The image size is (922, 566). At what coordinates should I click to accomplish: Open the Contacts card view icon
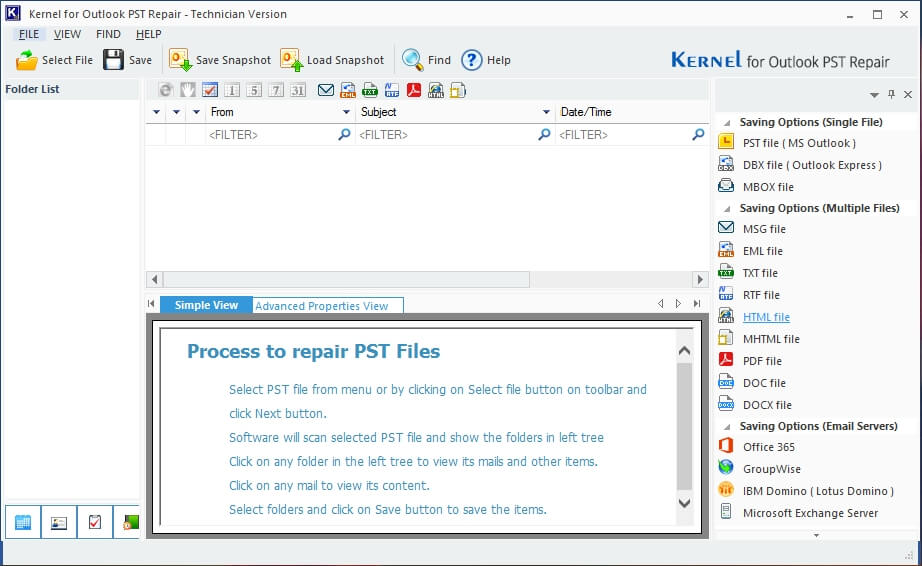coord(59,522)
